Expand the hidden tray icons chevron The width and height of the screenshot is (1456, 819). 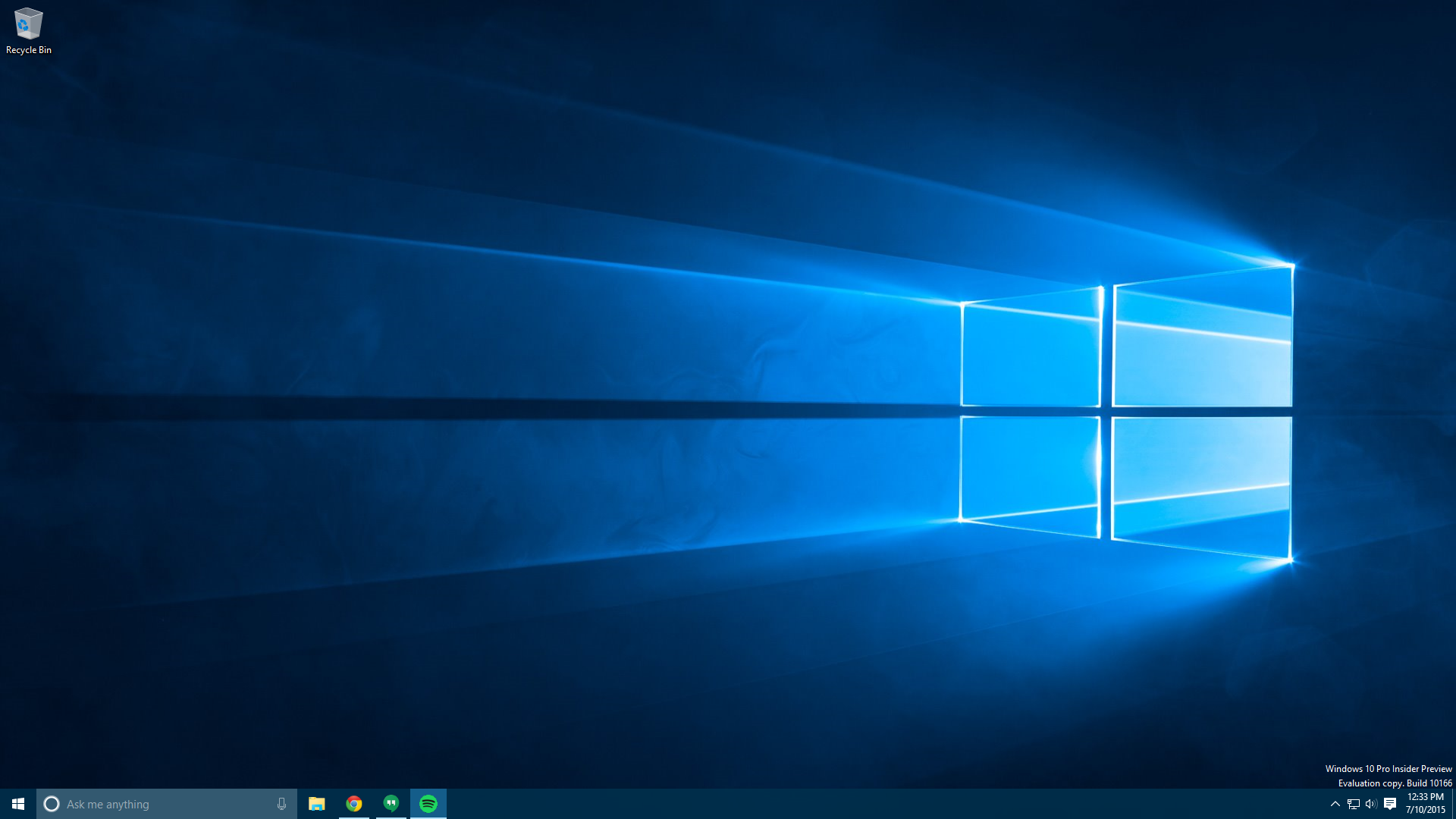click(1335, 804)
